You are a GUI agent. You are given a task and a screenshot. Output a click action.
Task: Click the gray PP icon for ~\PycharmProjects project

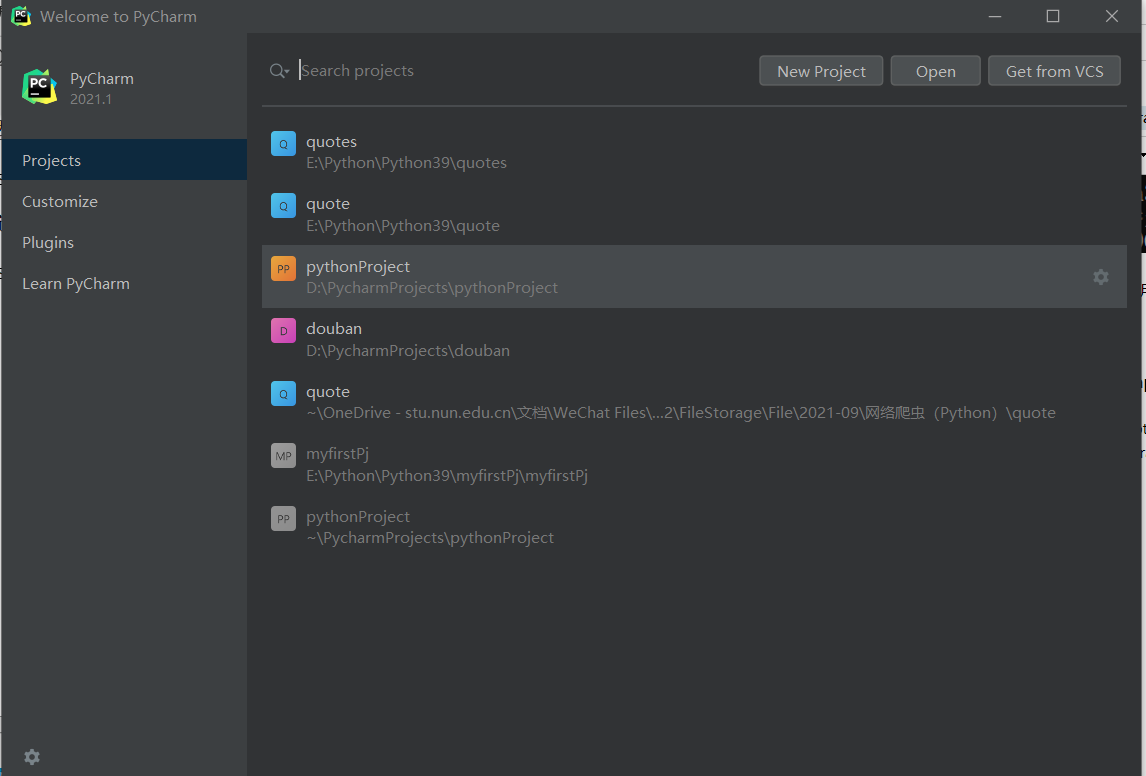pos(284,519)
